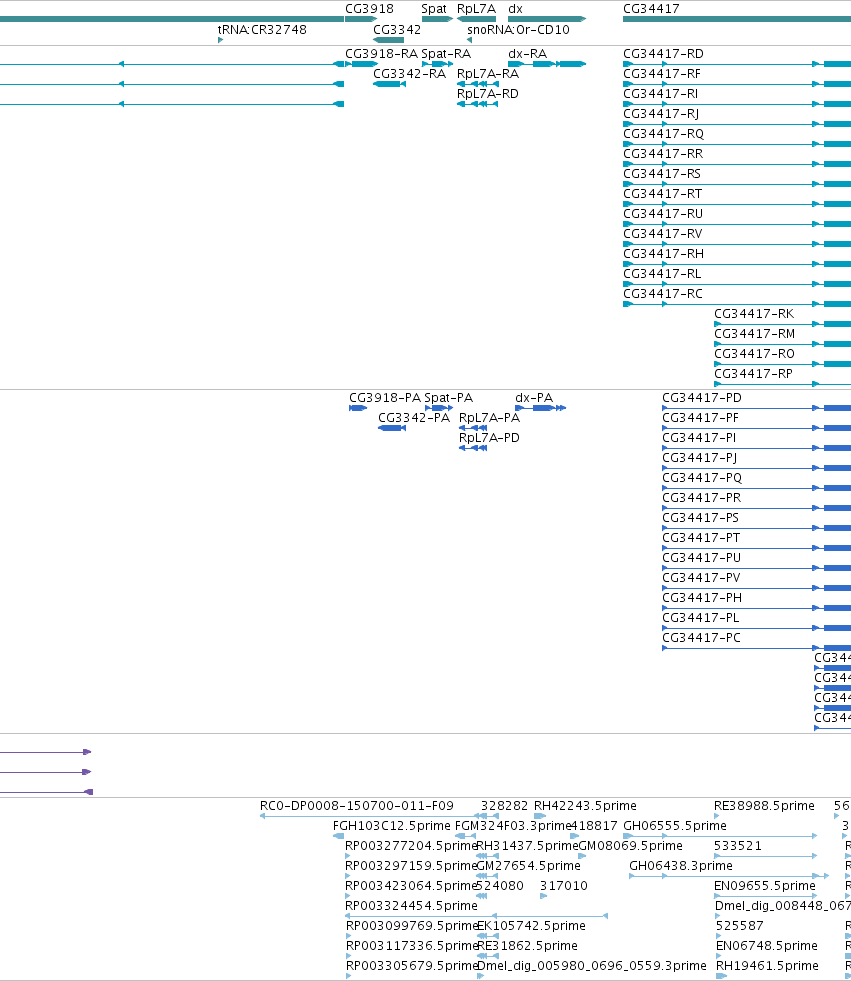The image size is (851, 981).
Task: Click protein CG34417-PD
Action: point(701,398)
